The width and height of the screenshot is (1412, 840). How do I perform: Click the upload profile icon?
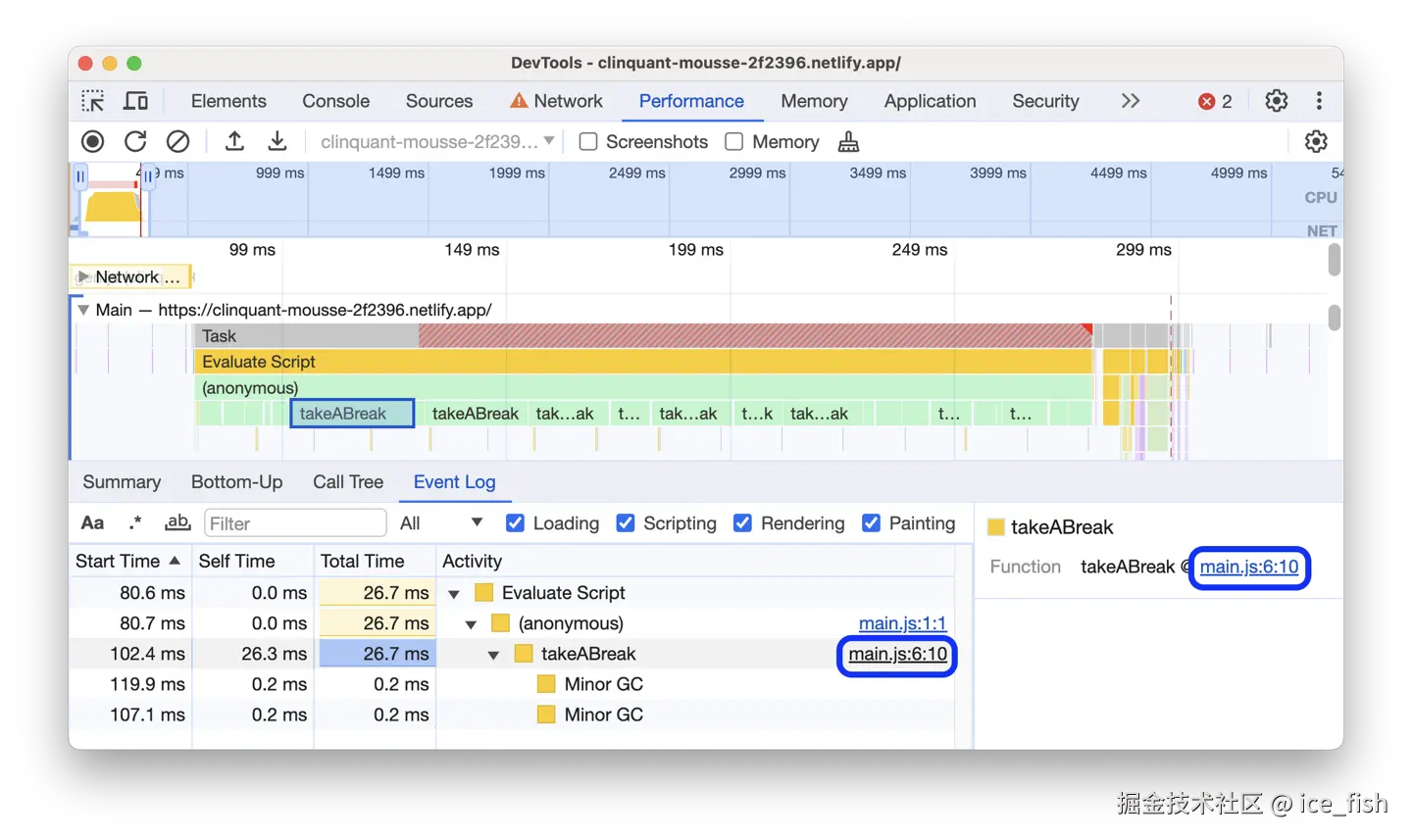coord(234,141)
